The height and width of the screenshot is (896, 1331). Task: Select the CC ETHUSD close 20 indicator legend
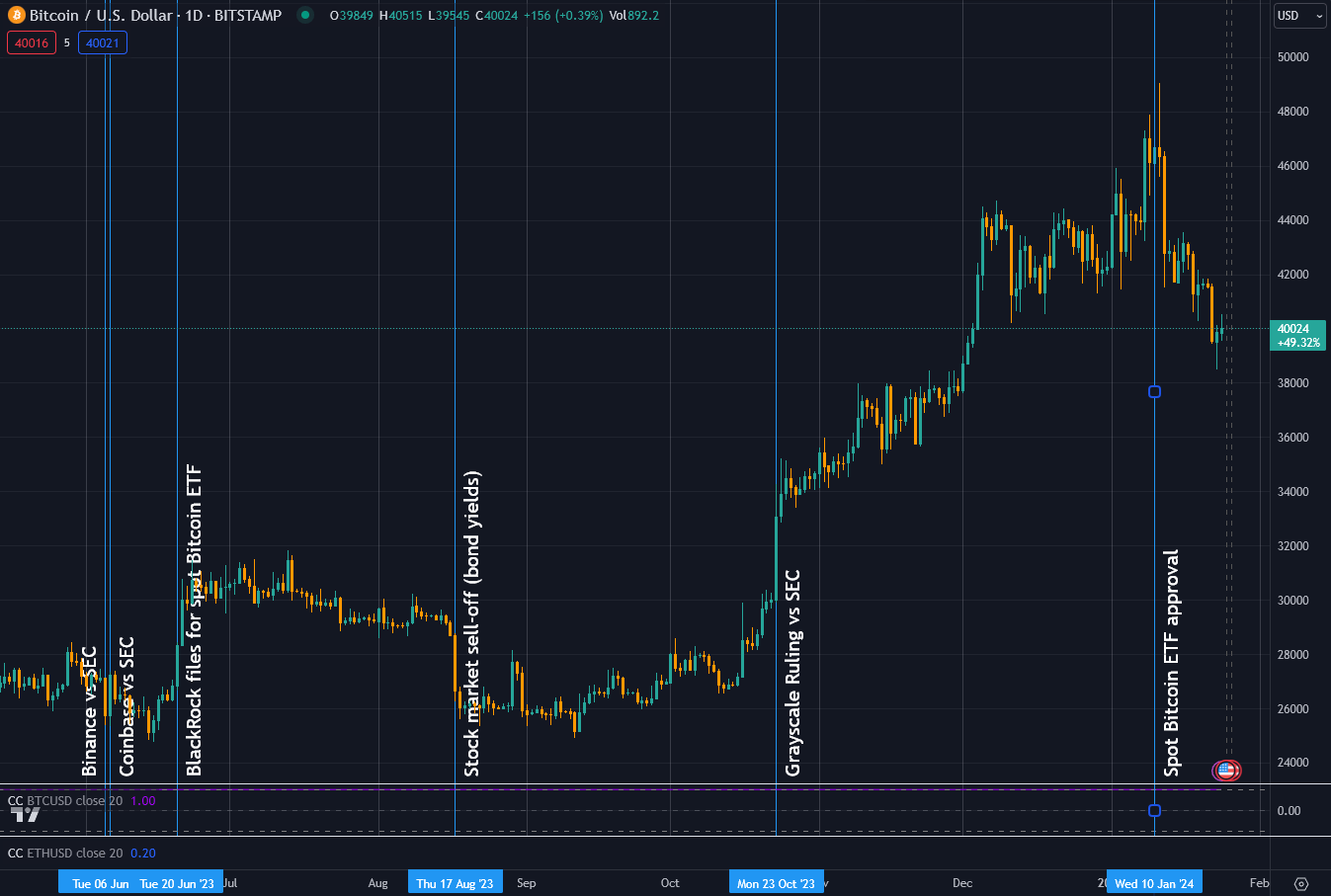tap(65, 853)
